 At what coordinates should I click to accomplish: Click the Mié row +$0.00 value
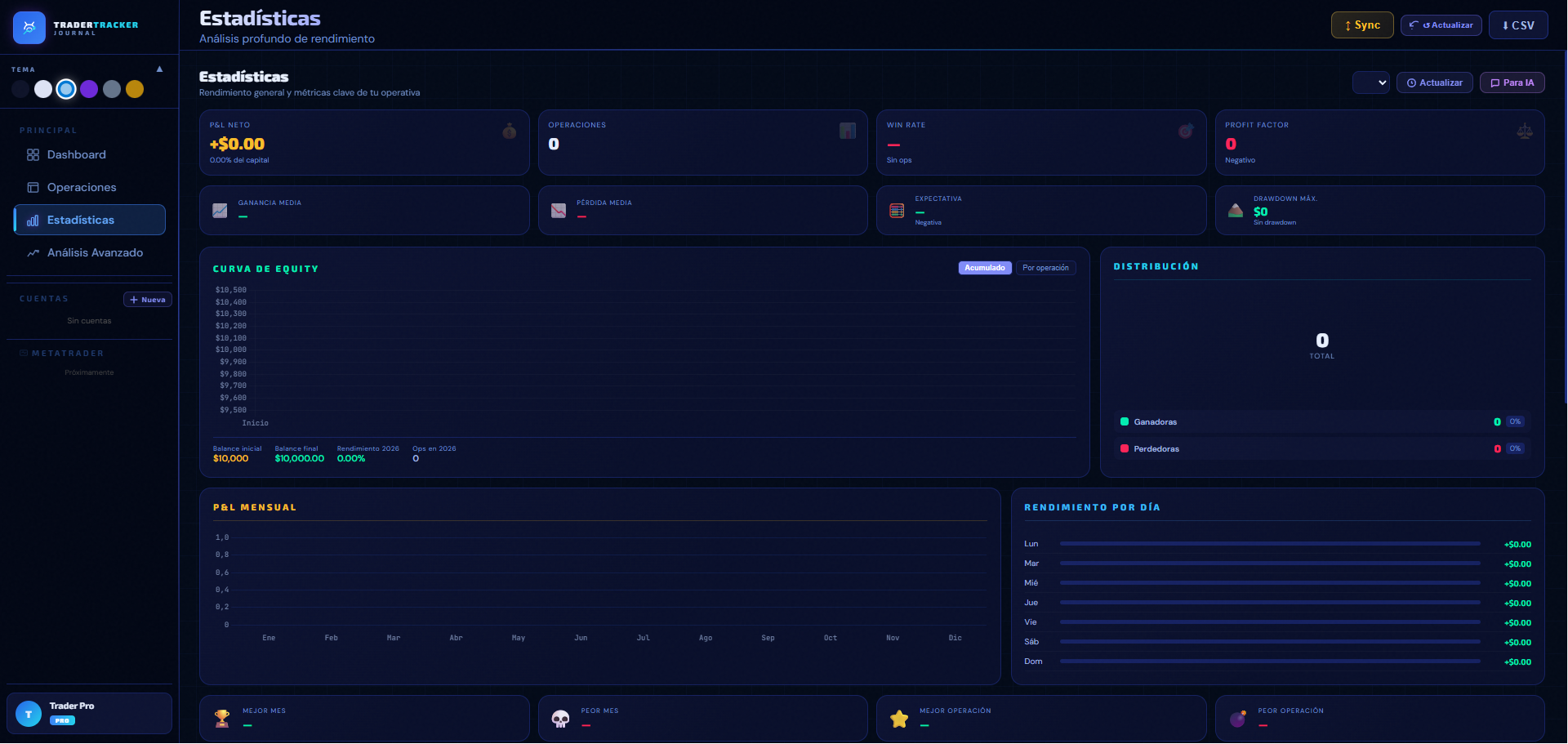[x=1517, y=584]
